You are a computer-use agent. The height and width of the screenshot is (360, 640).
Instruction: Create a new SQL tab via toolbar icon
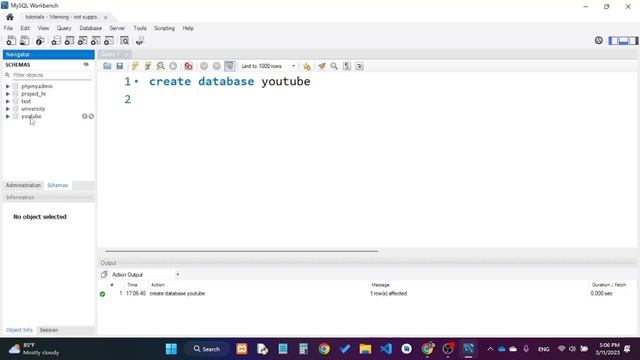tap(11, 40)
